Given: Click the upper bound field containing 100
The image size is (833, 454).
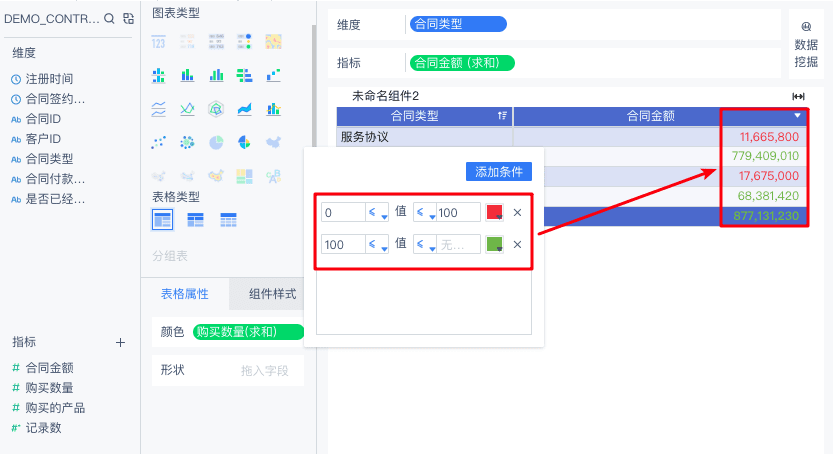Looking at the screenshot, I should point(458,212).
